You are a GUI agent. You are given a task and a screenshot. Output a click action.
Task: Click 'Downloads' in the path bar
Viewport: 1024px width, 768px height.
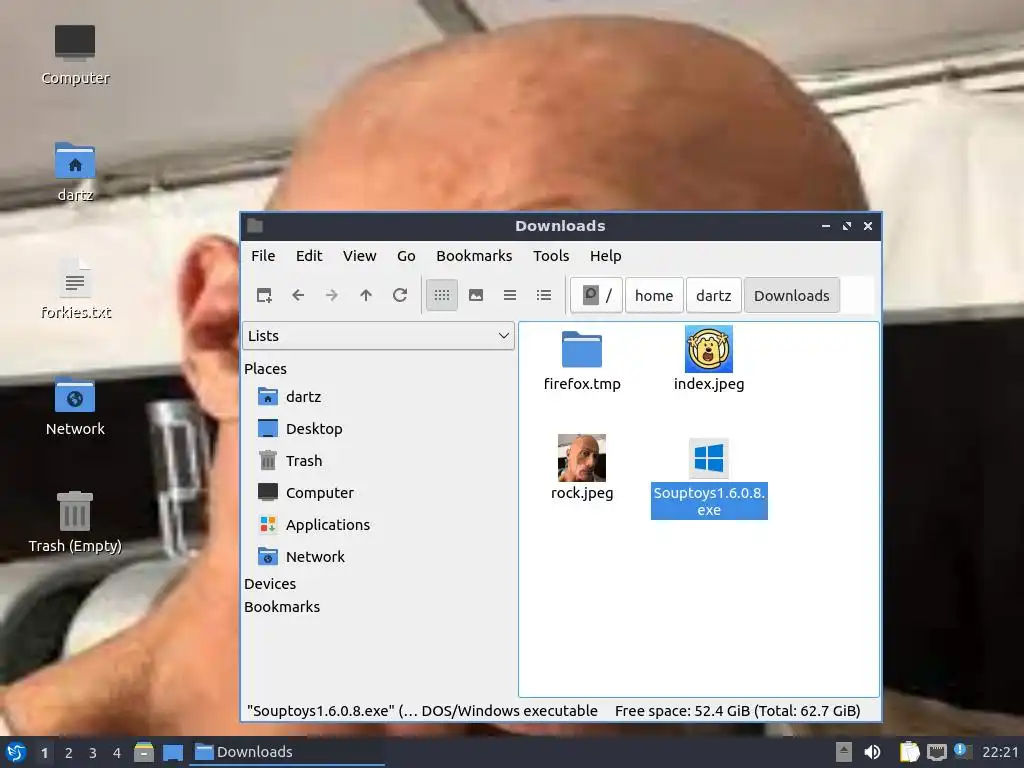(792, 295)
